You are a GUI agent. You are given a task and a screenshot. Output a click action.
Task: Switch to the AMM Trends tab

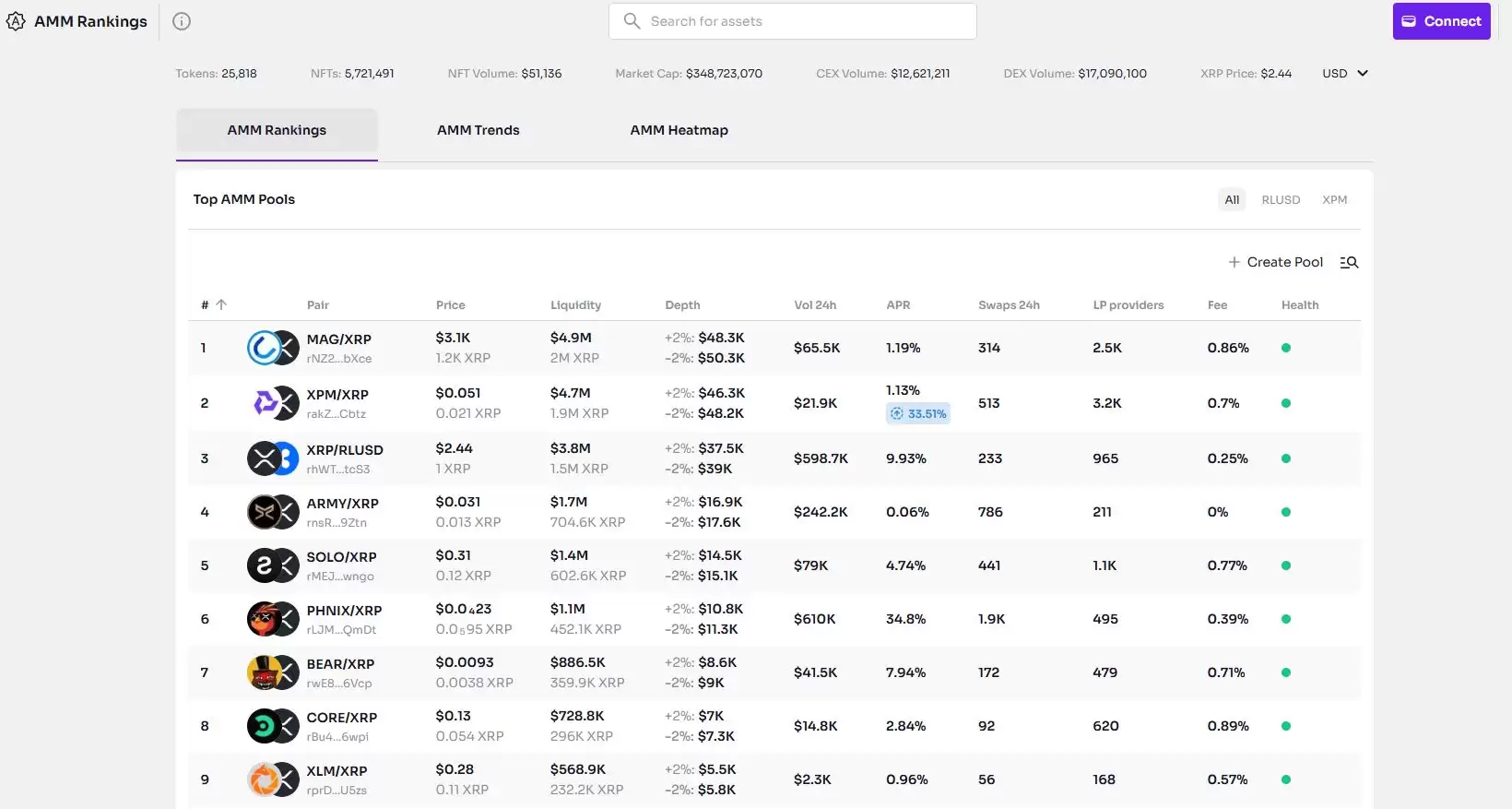click(478, 130)
